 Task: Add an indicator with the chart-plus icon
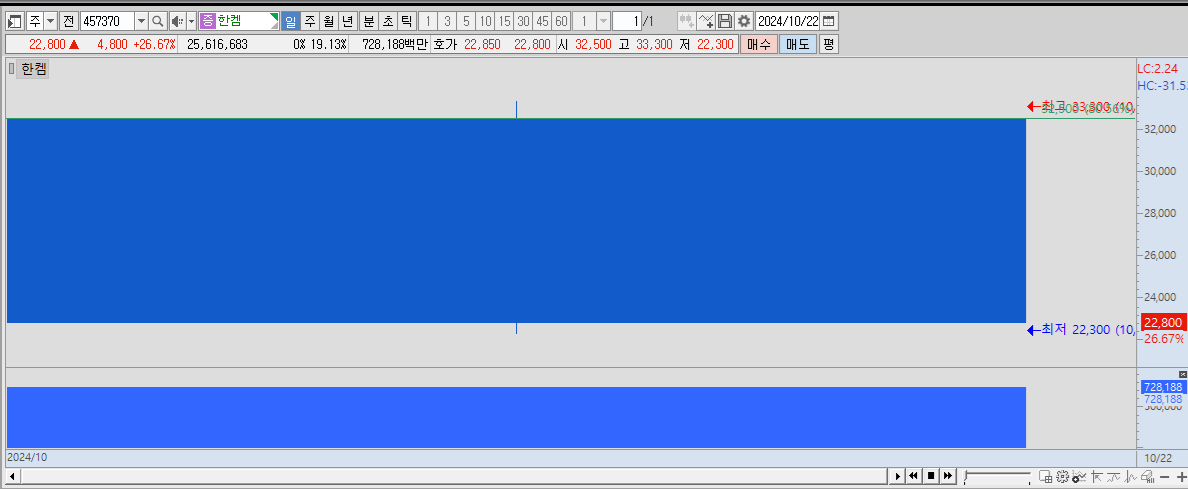tap(706, 21)
